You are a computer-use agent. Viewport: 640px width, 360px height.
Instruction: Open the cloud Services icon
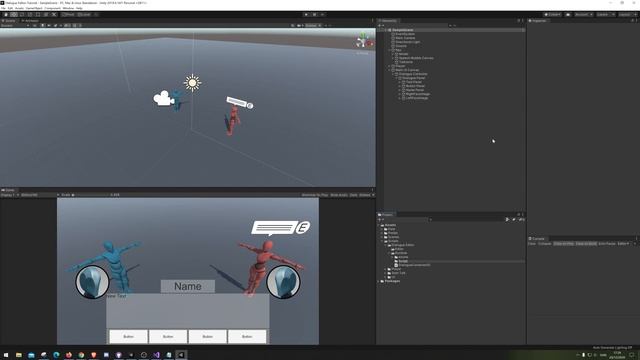point(568,14)
